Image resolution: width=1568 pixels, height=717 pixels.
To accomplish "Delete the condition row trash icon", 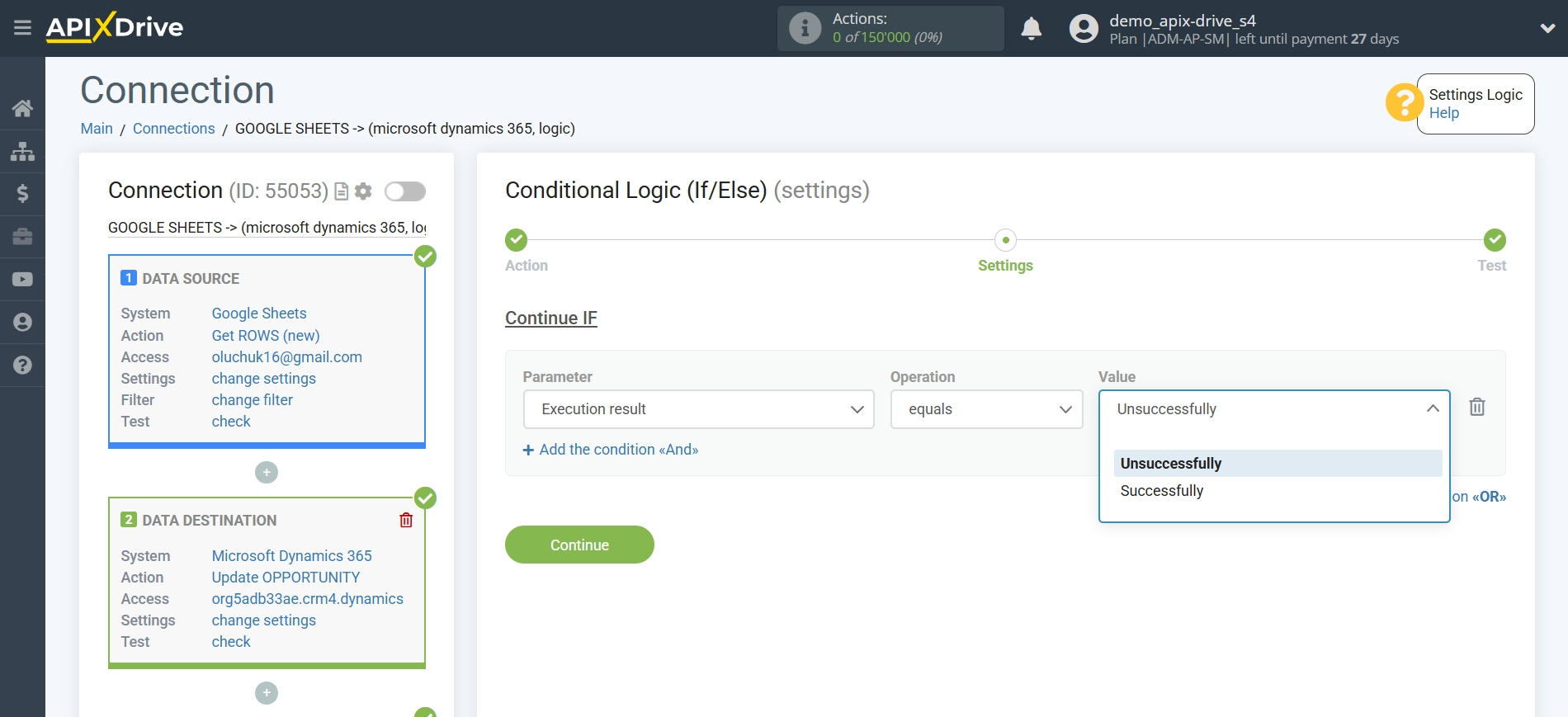I will (x=1477, y=407).
